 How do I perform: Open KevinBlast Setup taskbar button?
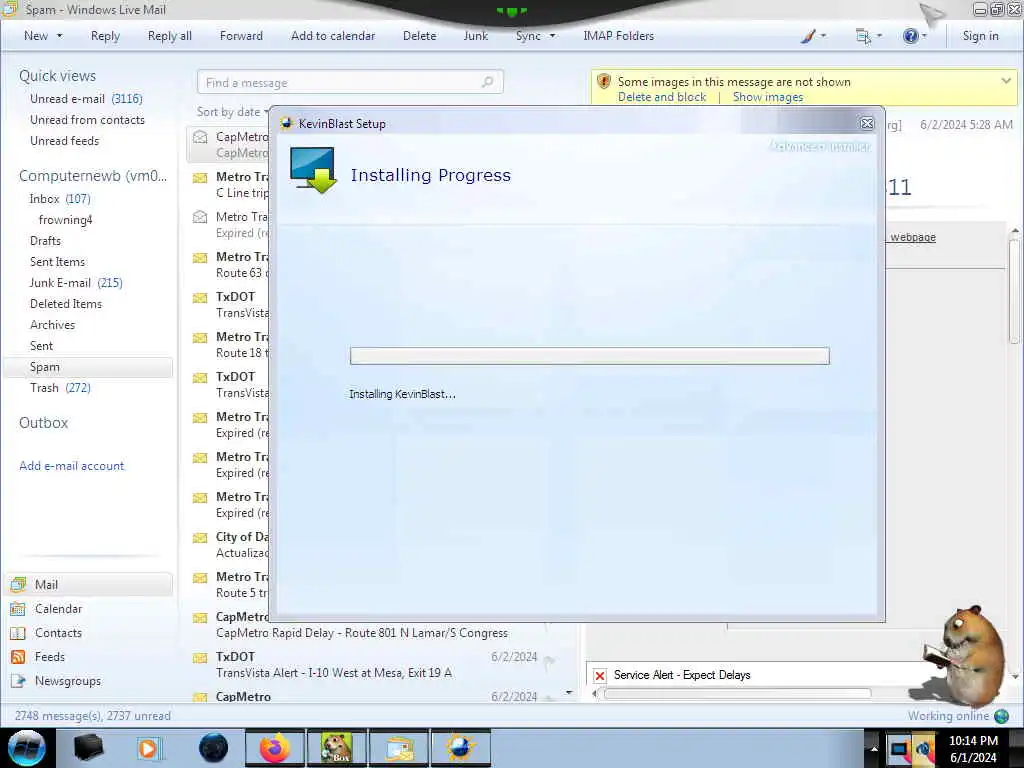pos(461,748)
